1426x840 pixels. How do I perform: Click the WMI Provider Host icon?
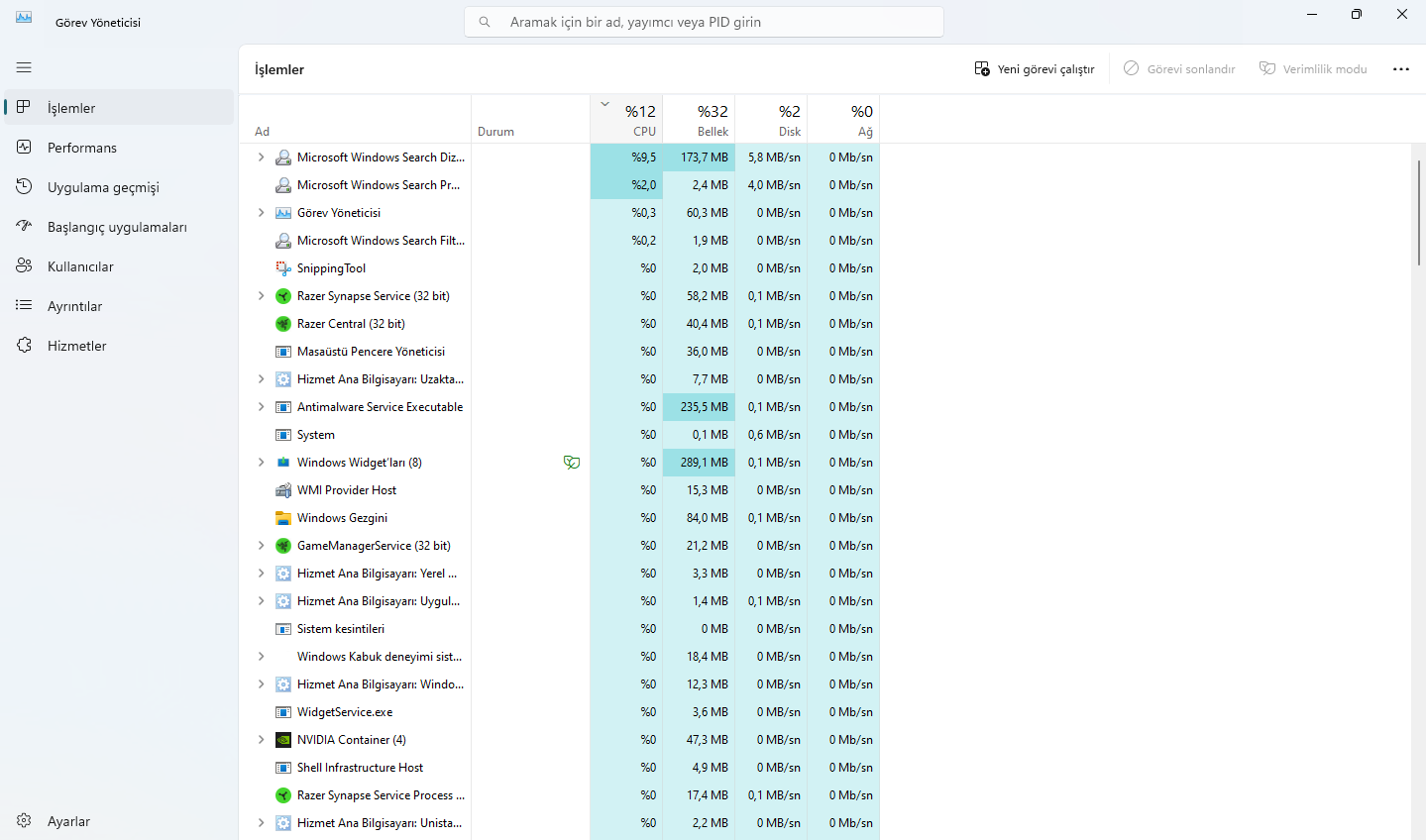283,490
